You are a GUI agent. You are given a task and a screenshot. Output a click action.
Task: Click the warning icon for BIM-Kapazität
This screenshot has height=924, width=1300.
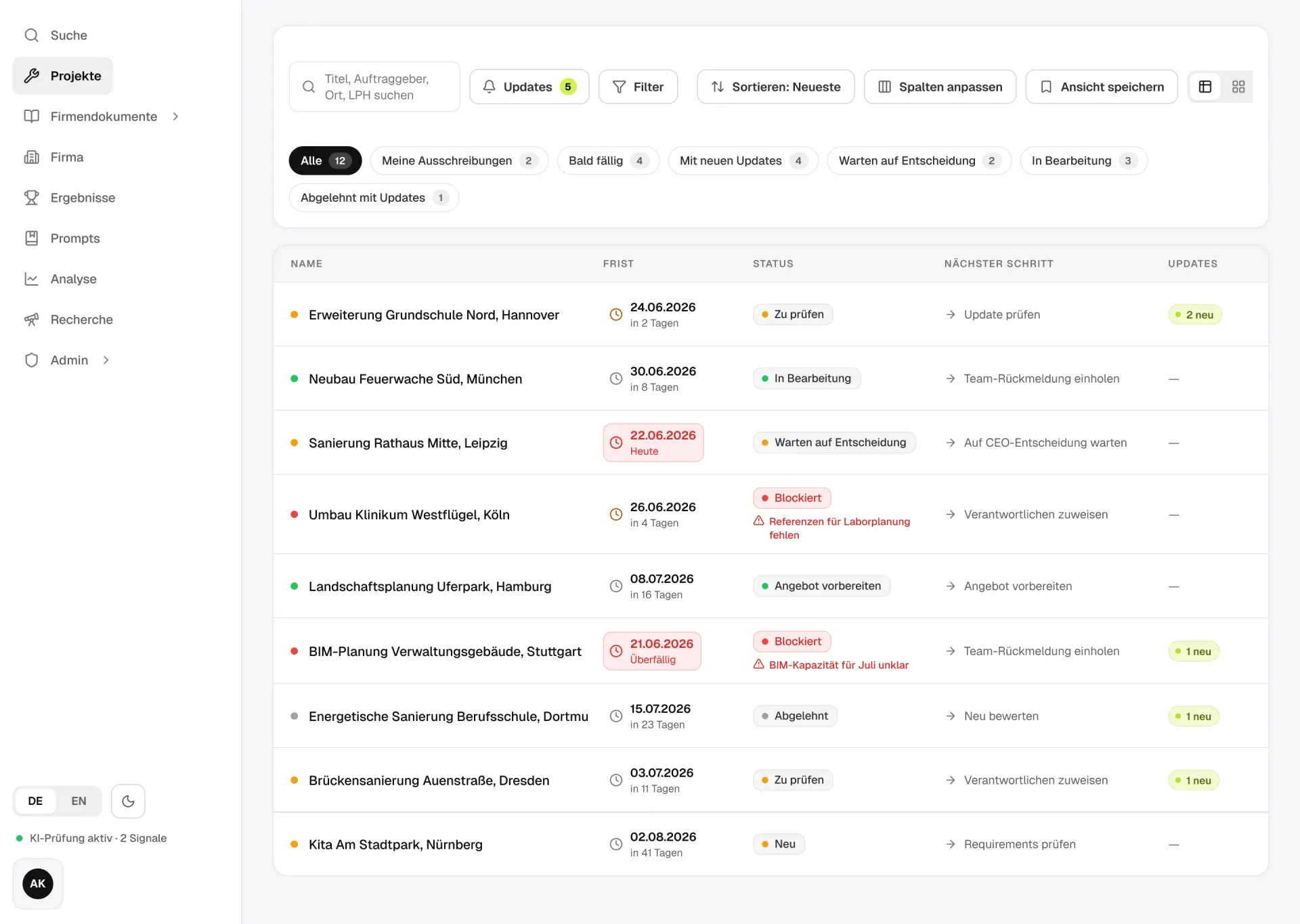[x=759, y=664]
